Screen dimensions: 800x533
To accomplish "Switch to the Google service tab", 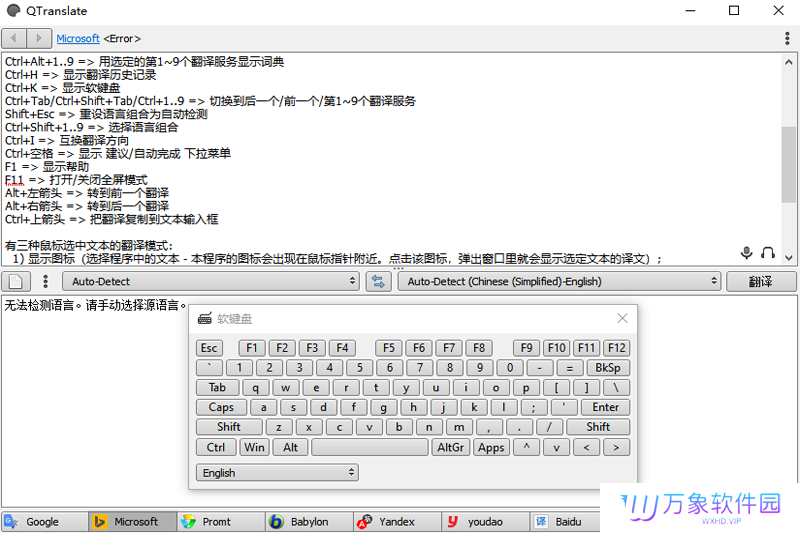I will coord(45,522).
